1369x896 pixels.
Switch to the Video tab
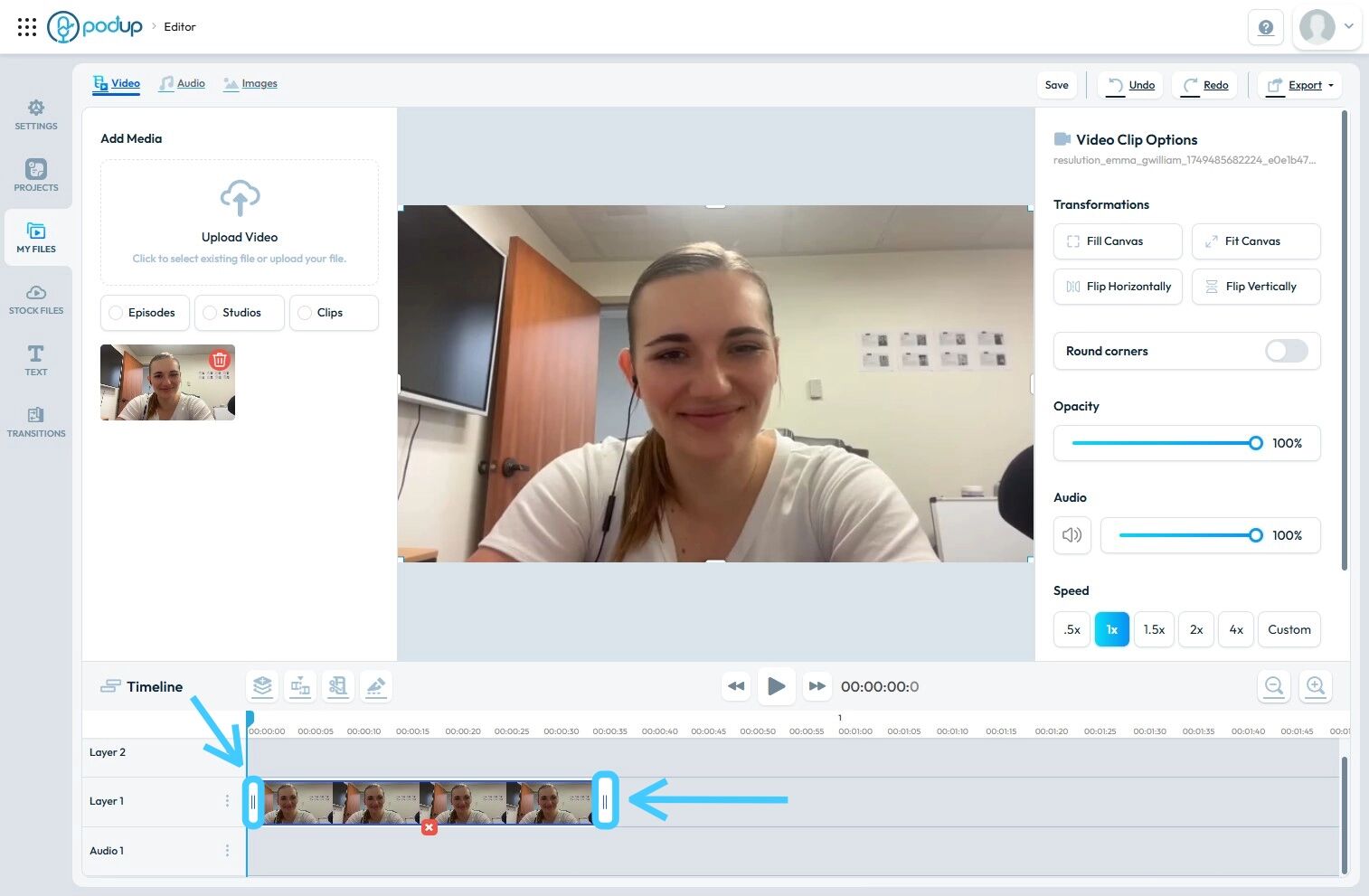click(117, 83)
